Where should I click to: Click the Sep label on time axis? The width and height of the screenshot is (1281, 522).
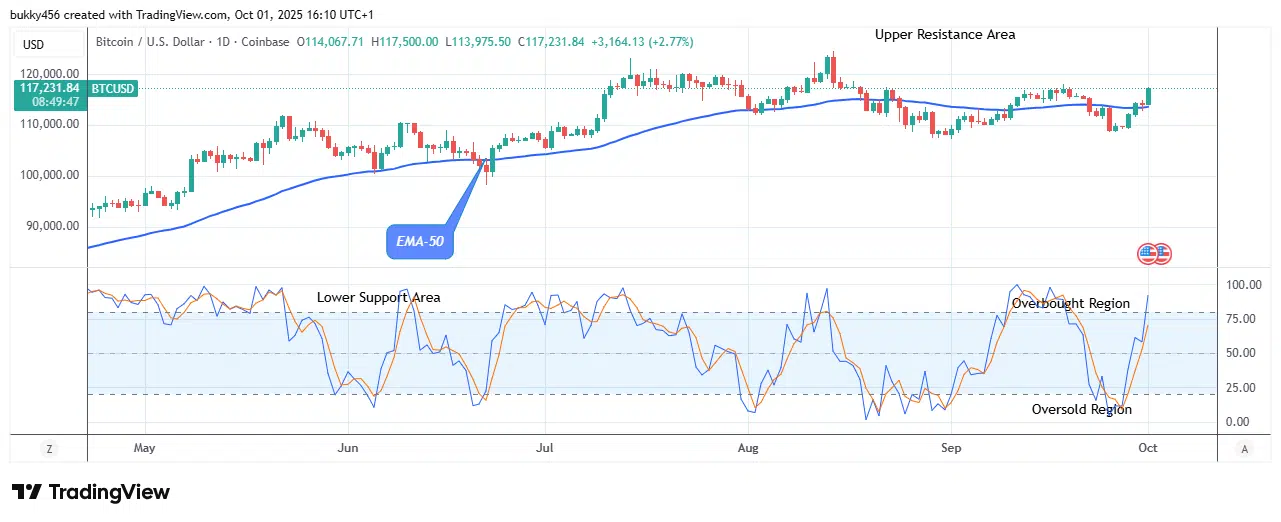coord(951,448)
